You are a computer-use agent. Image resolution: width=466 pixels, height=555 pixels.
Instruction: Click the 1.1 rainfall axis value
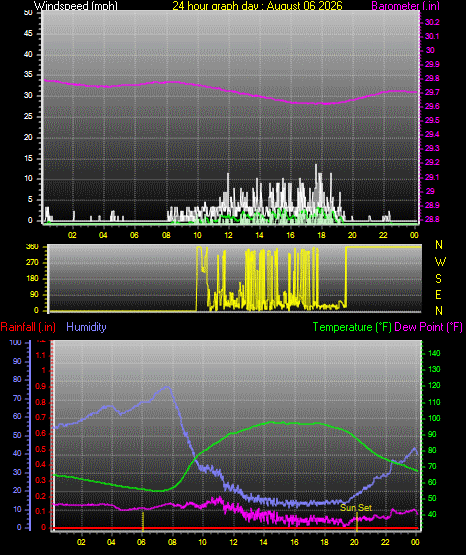41,355
